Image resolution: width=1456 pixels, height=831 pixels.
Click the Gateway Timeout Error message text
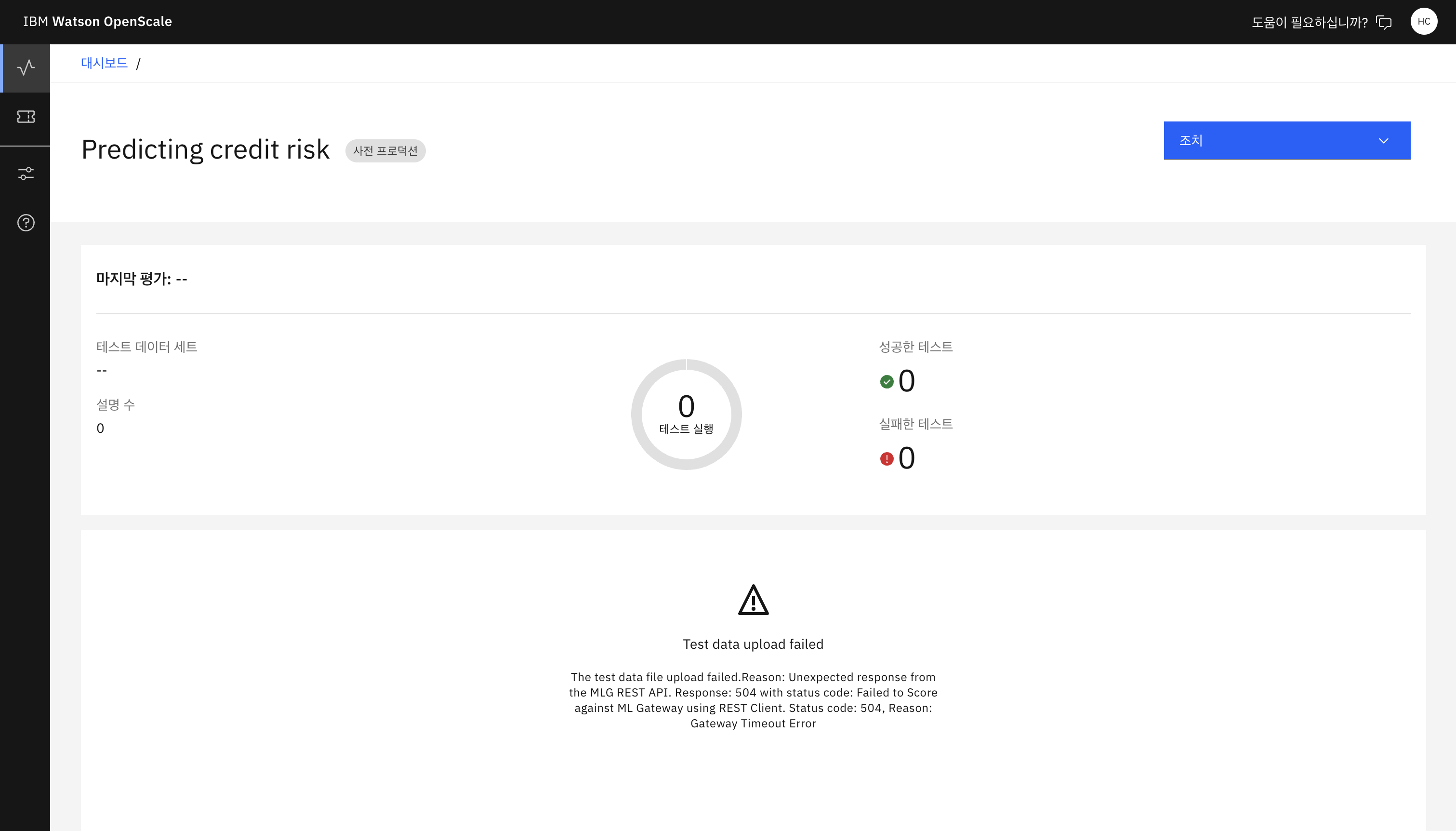click(x=753, y=700)
